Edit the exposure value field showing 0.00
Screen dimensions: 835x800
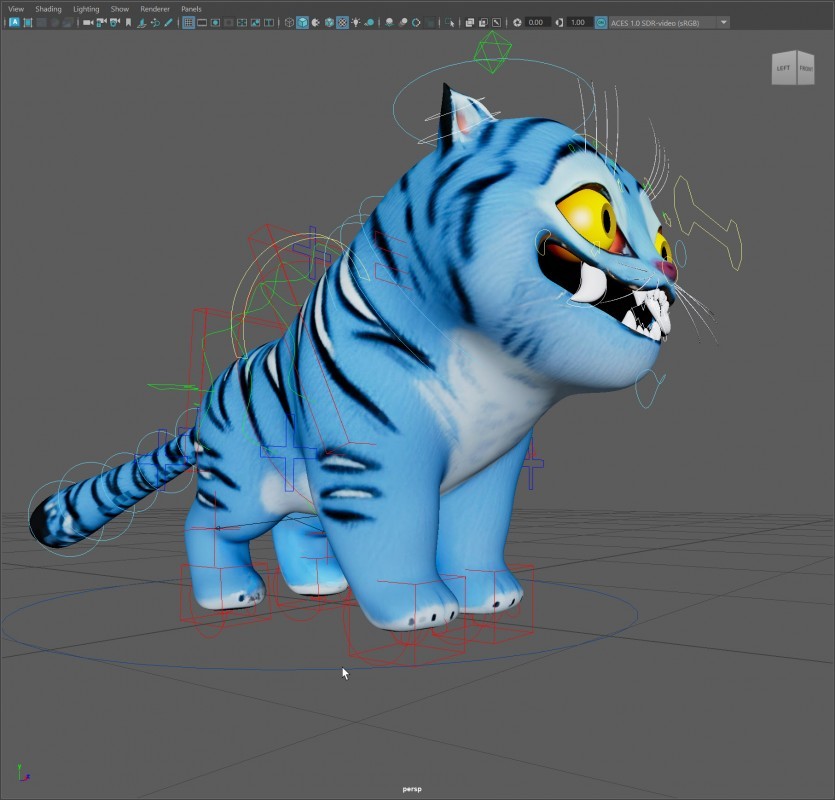click(537, 22)
